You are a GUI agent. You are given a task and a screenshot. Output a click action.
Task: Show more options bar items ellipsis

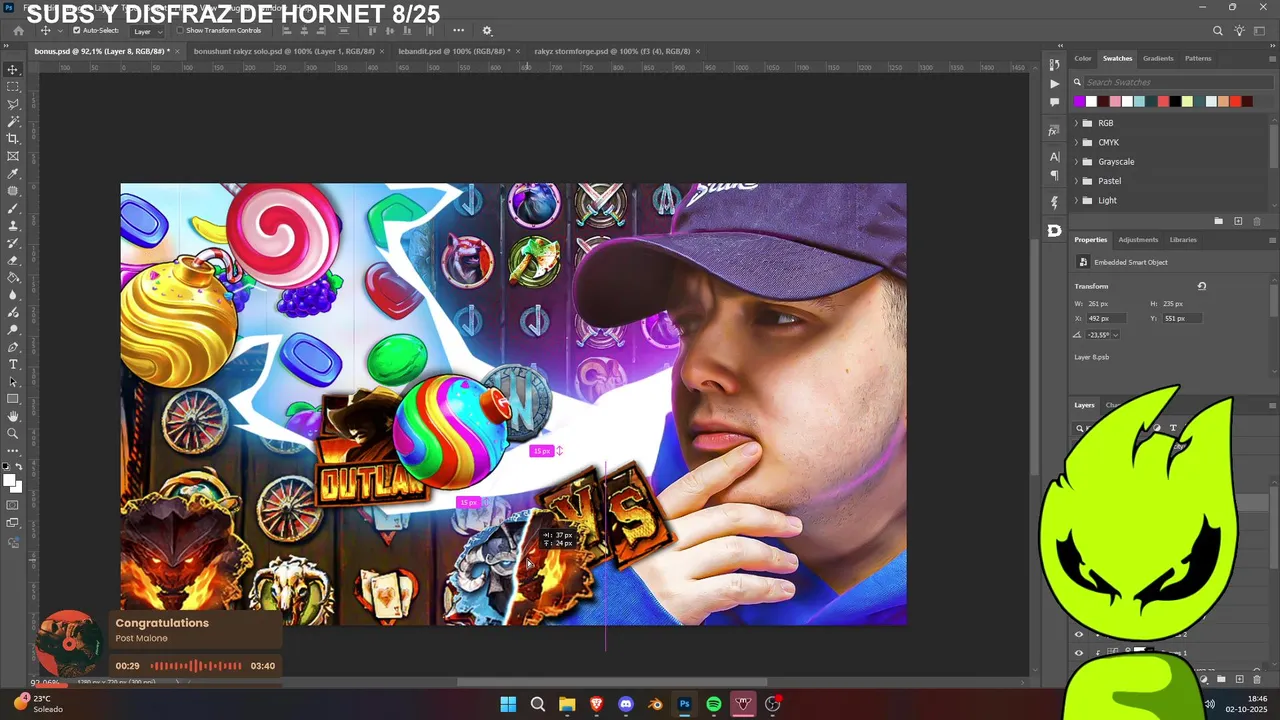tap(458, 30)
